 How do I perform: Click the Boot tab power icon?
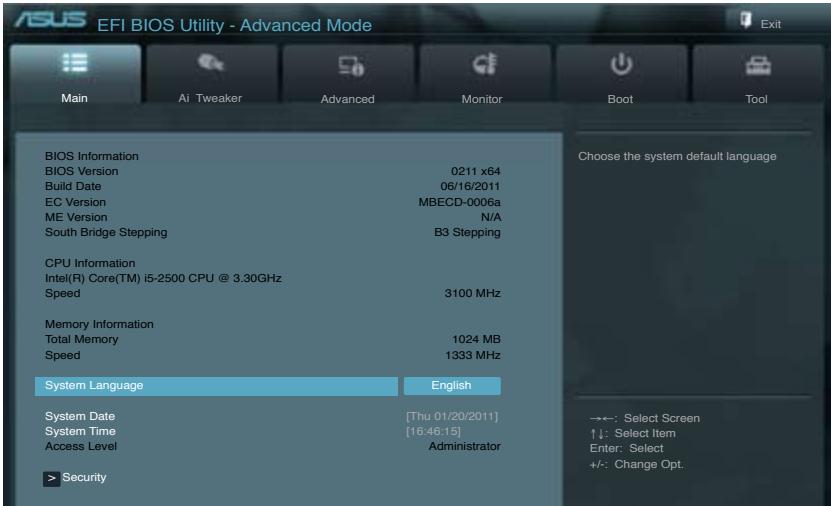[621, 64]
